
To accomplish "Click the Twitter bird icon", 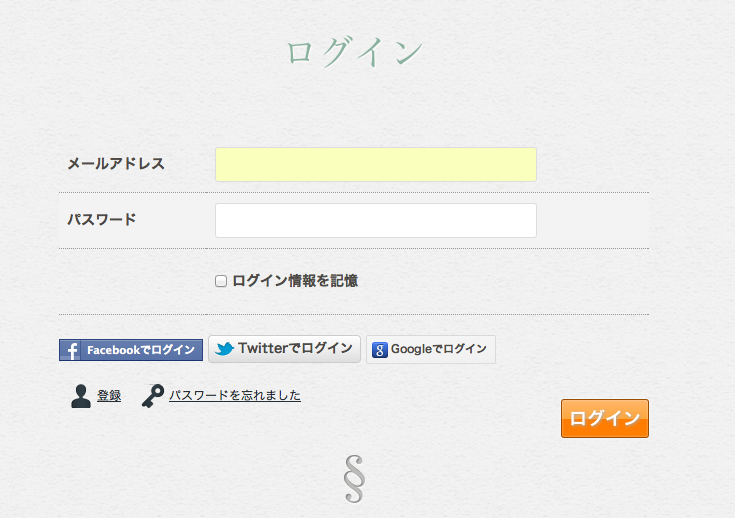I will tap(224, 349).
